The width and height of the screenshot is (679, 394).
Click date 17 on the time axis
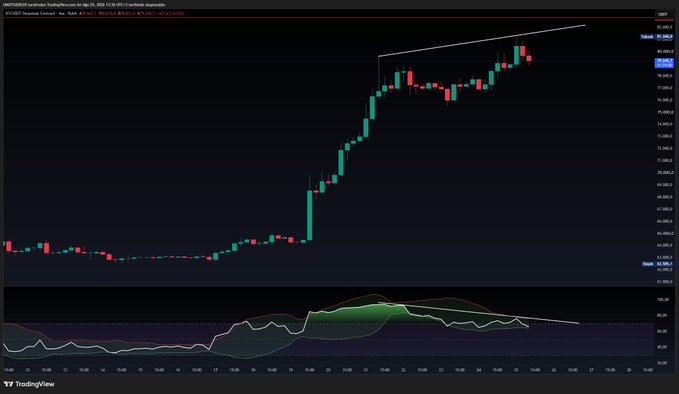click(215, 370)
